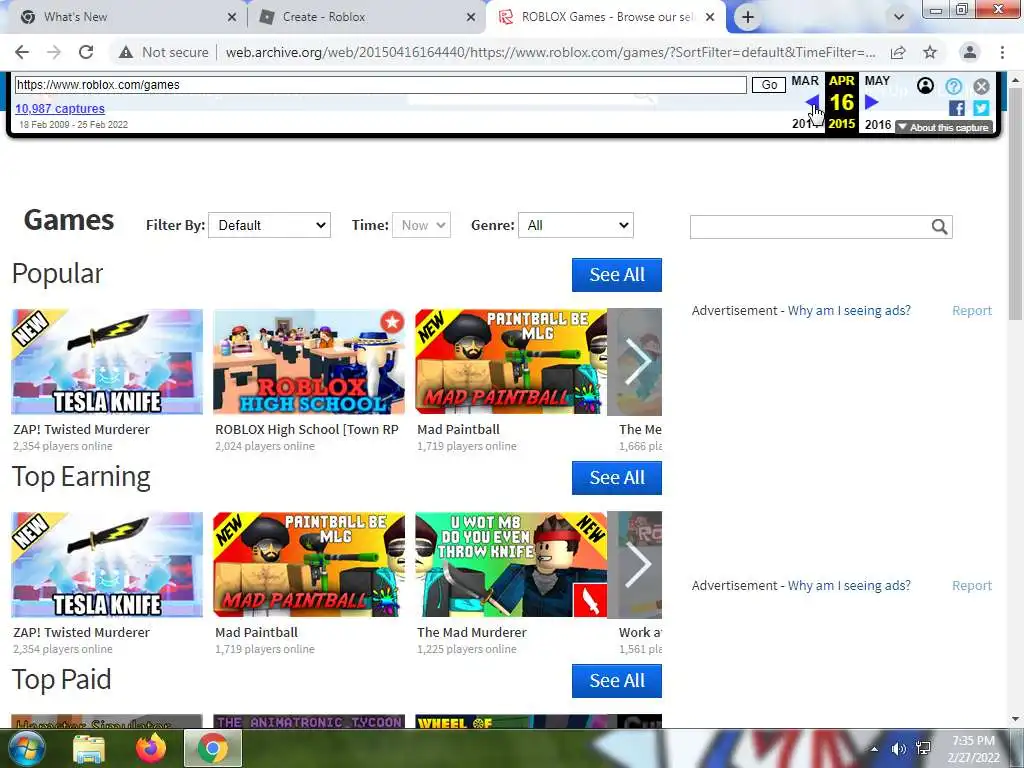Close the What's New tab
This screenshot has height=768, width=1024.
pos(232,17)
